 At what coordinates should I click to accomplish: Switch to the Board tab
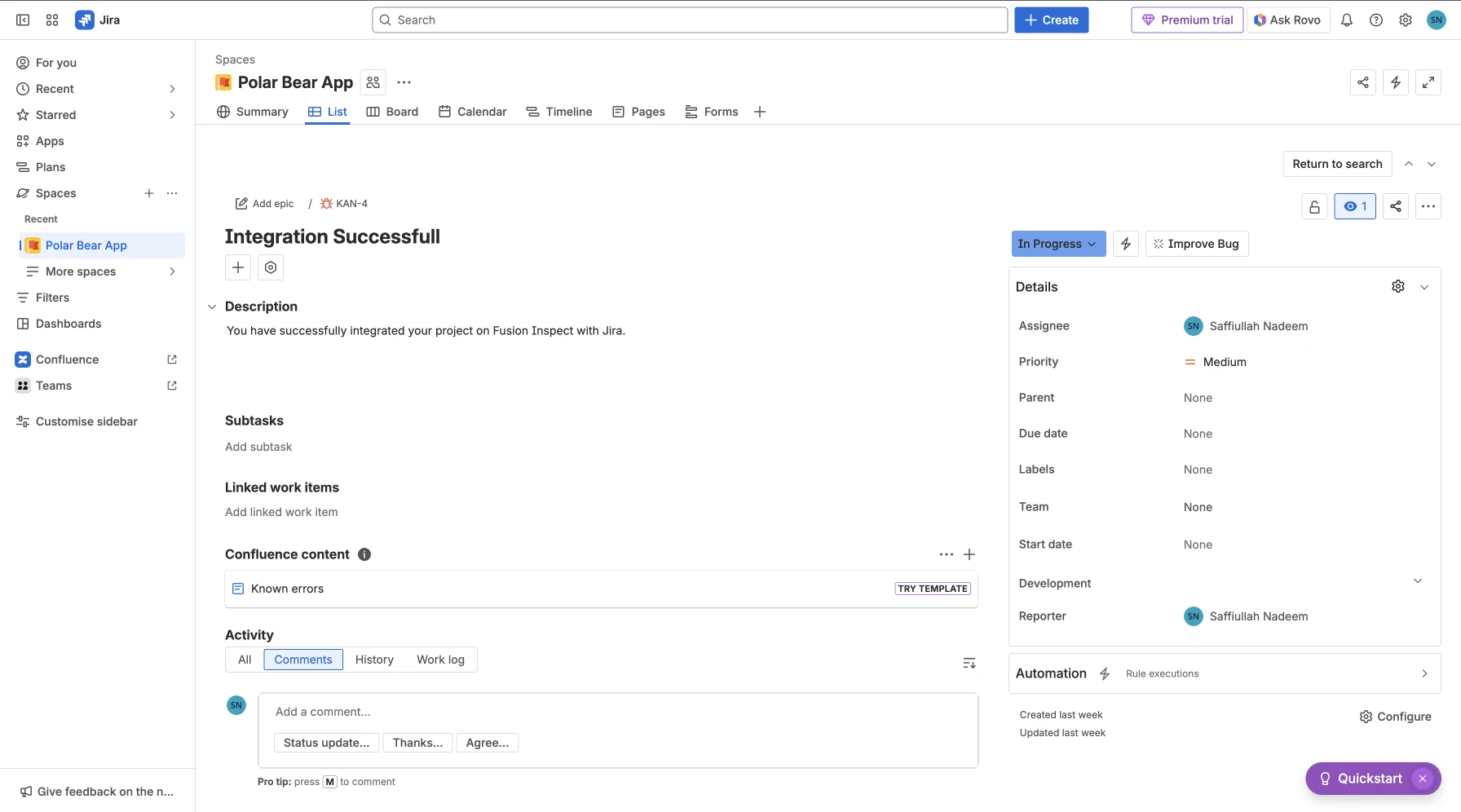point(392,112)
